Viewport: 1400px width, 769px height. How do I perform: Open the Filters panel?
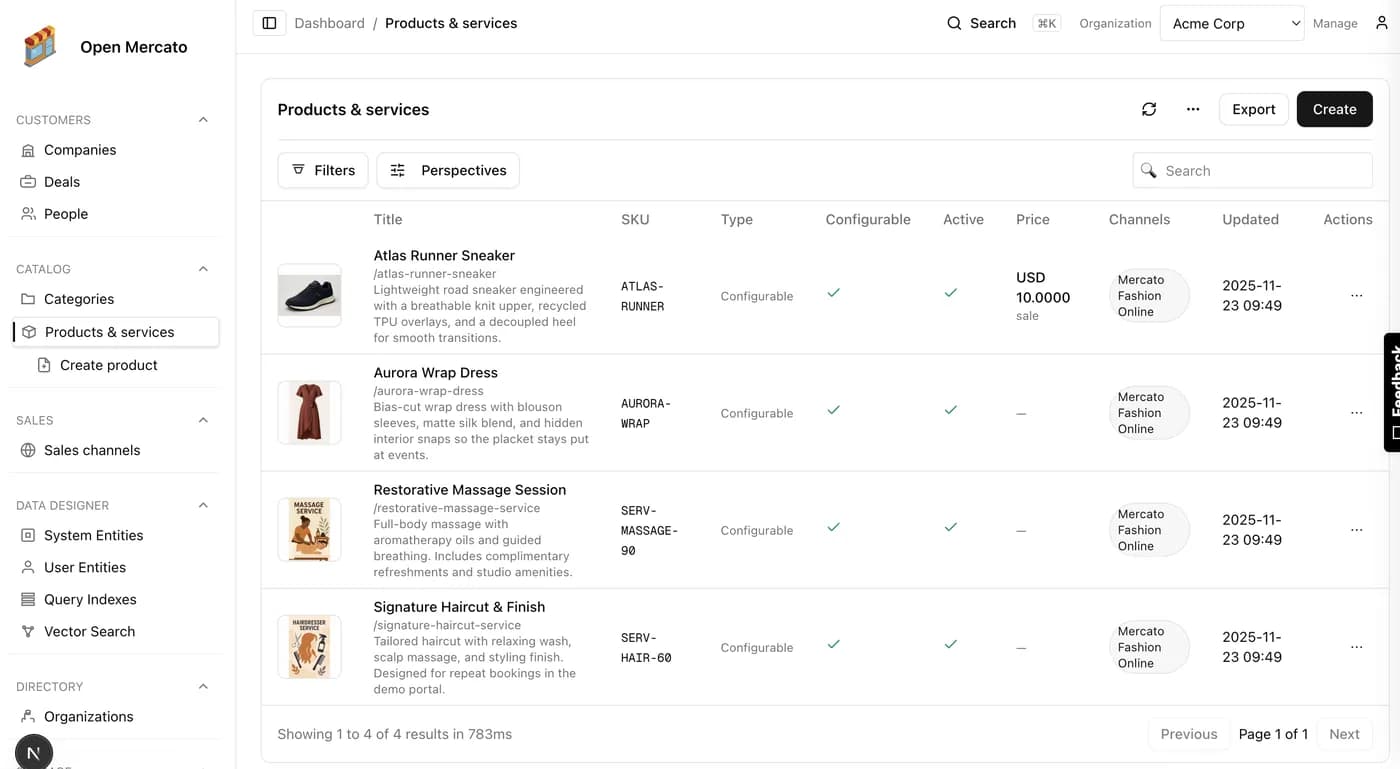tap(322, 170)
